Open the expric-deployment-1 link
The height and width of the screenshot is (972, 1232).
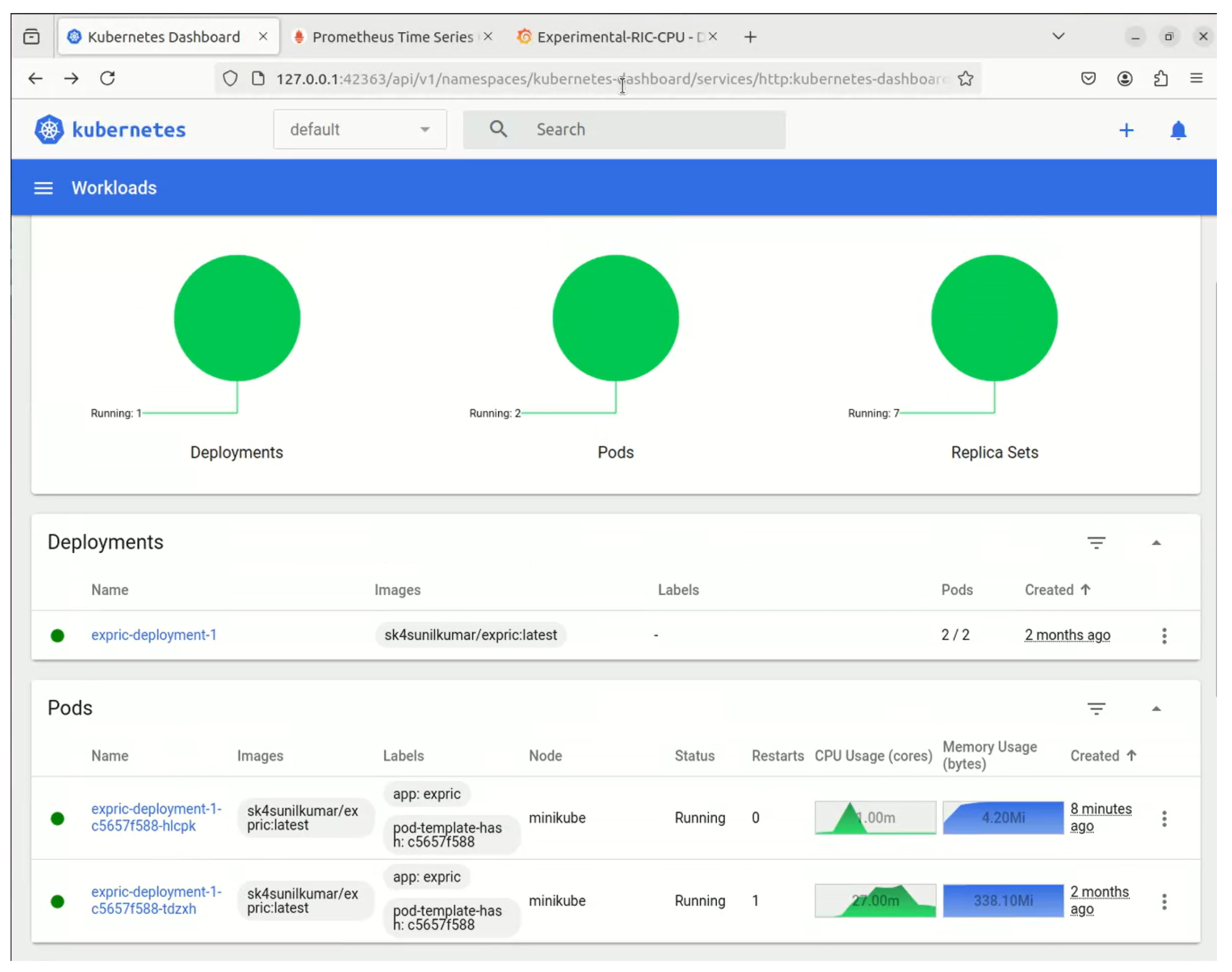154,635
